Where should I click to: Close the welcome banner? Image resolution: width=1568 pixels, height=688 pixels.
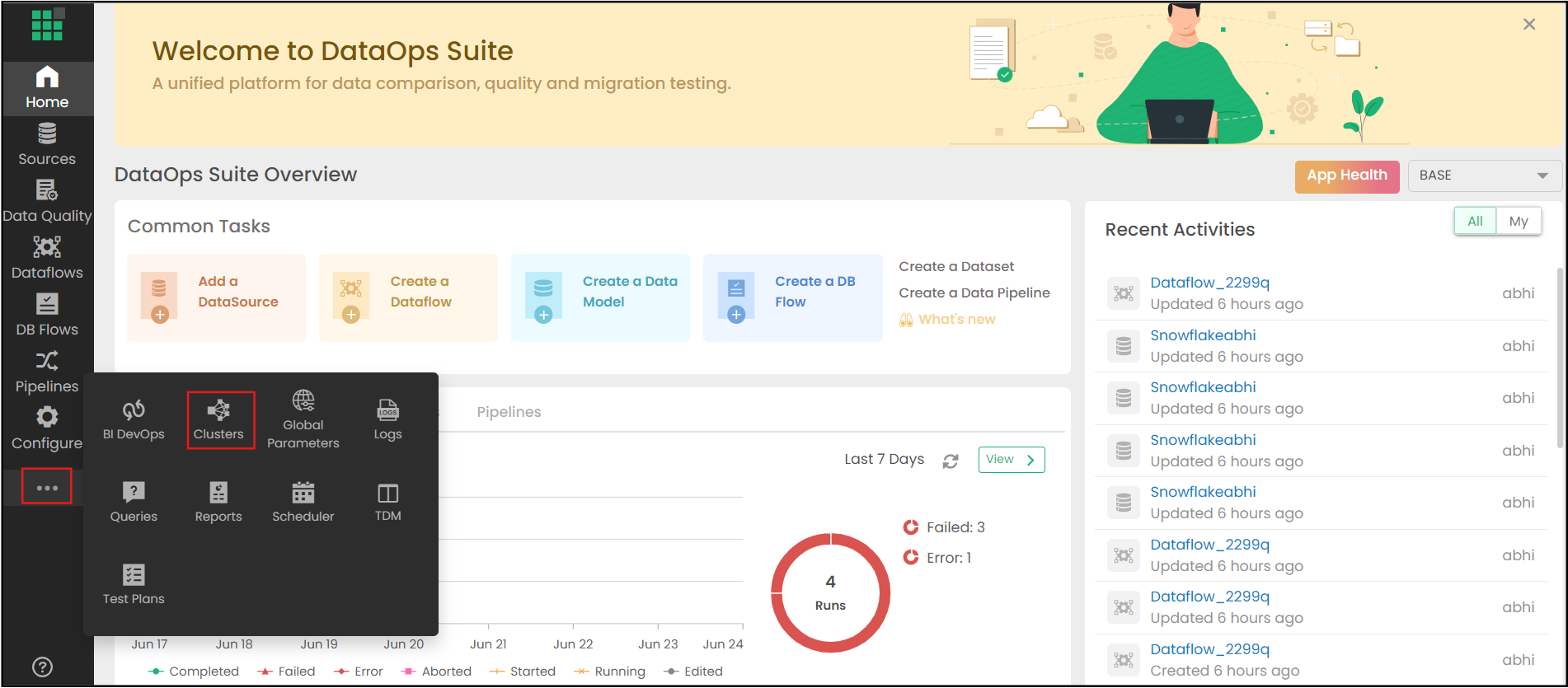[x=1529, y=24]
